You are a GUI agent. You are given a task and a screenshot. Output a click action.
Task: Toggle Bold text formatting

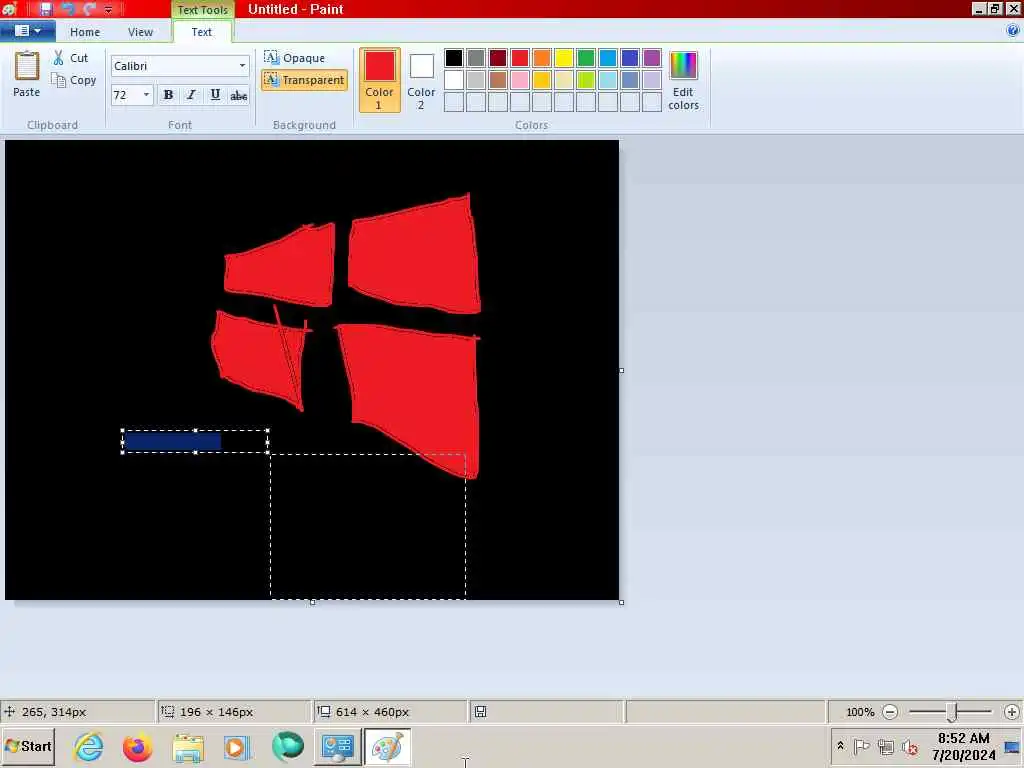point(168,95)
